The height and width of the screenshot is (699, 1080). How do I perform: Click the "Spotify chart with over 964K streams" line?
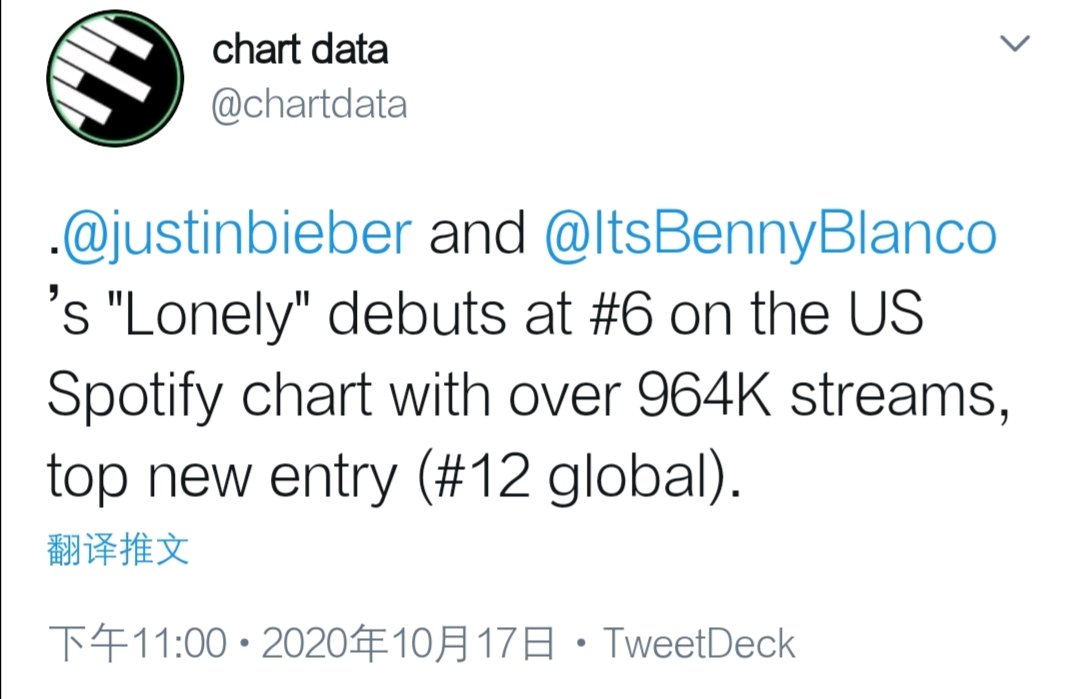coord(528,397)
